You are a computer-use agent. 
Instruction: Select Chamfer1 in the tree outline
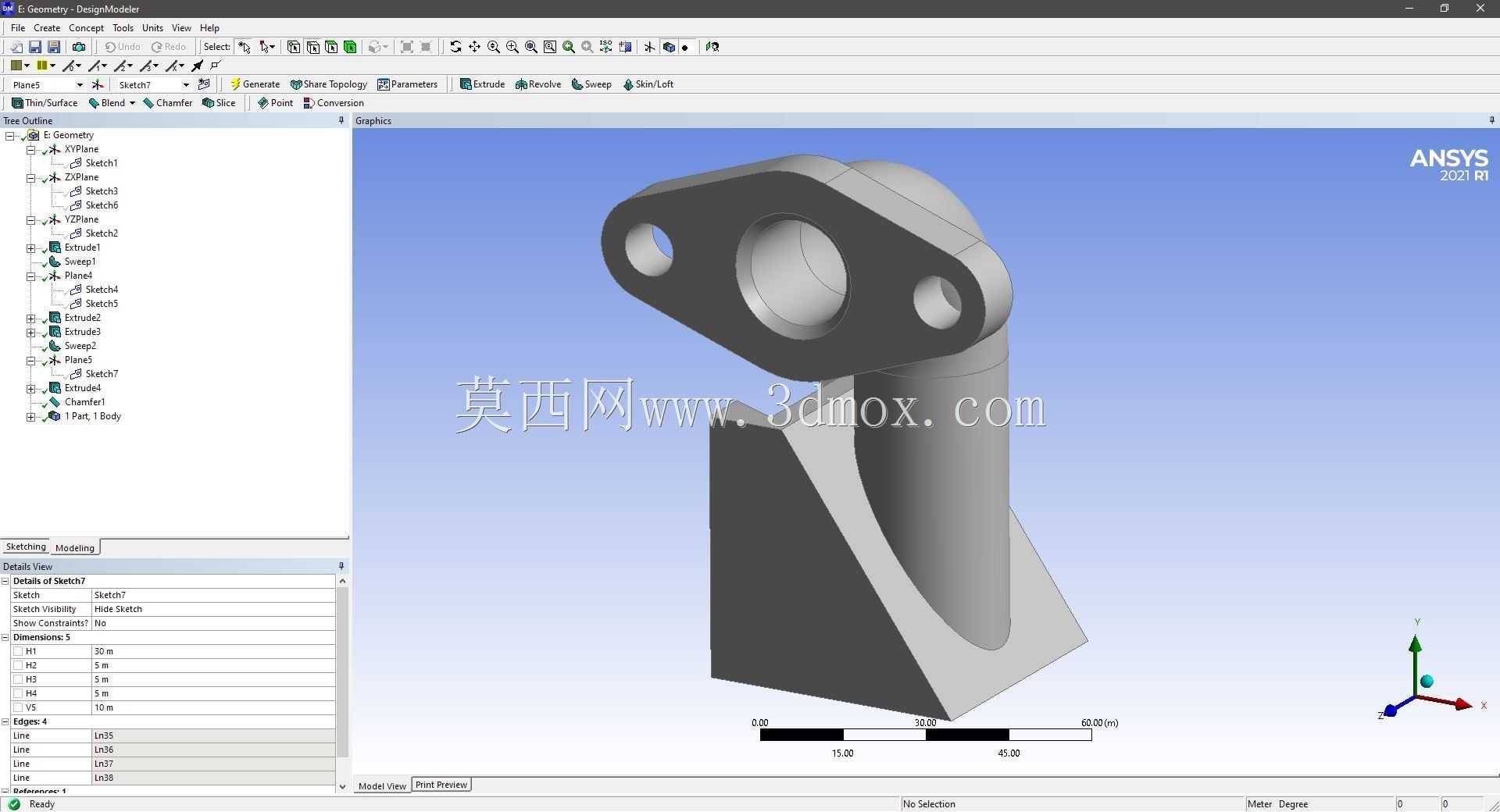click(84, 402)
